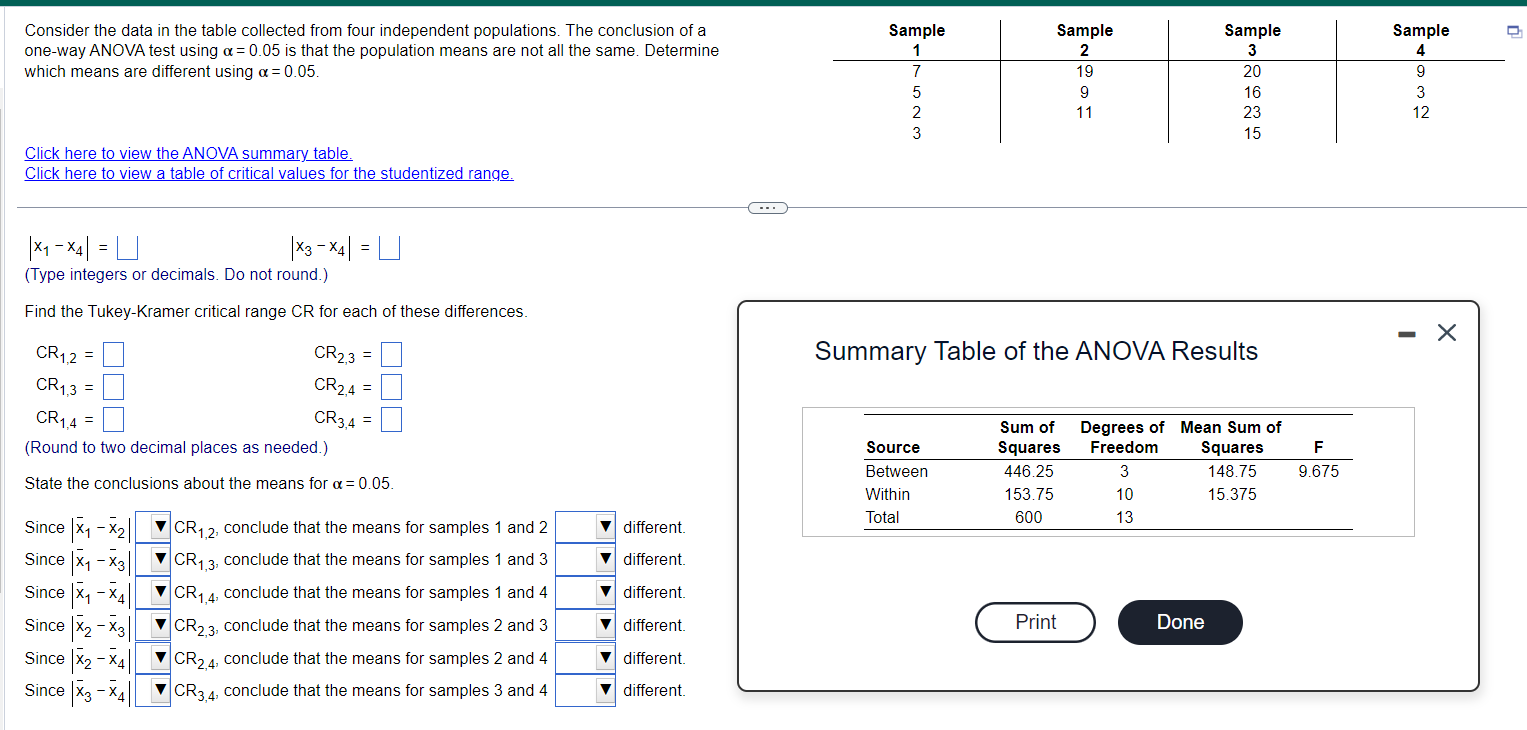The image size is (1527, 730).
Task: Click the CR1,4 answer box
Action: click(x=113, y=418)
